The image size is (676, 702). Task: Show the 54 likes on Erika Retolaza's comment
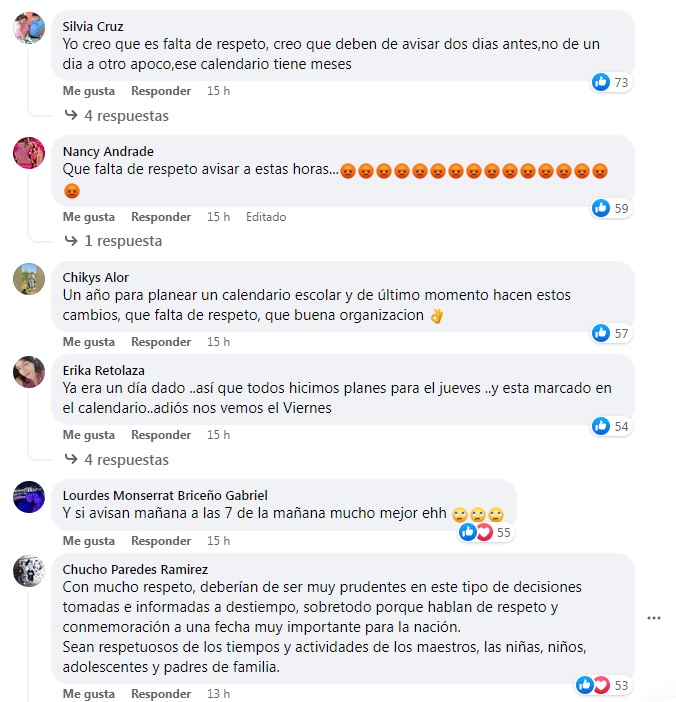(611, 426)
